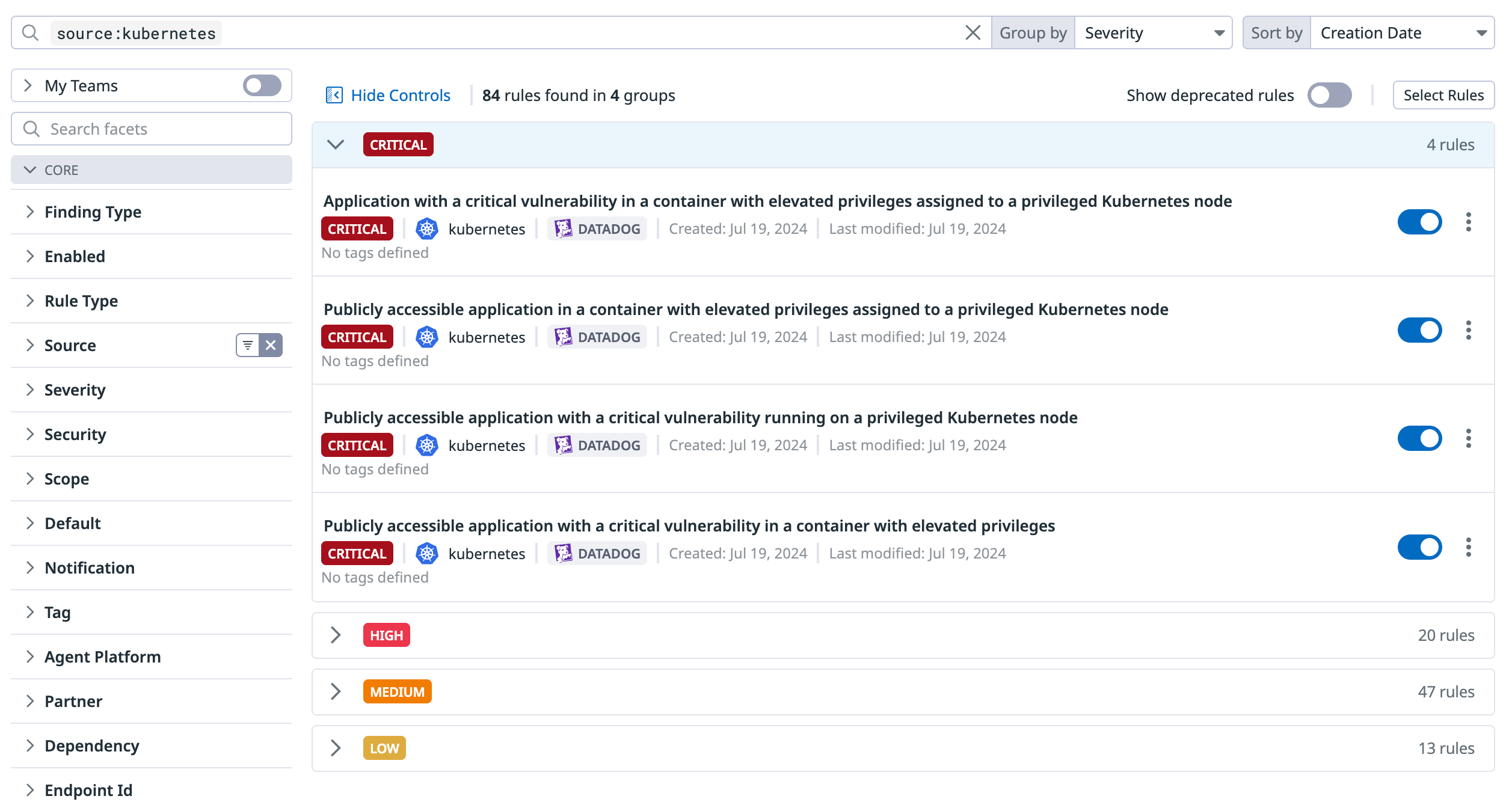The width and height of the screenshot is (1512, 802).
Task: Remove the Source facet filter
Action: pos(271,345)
